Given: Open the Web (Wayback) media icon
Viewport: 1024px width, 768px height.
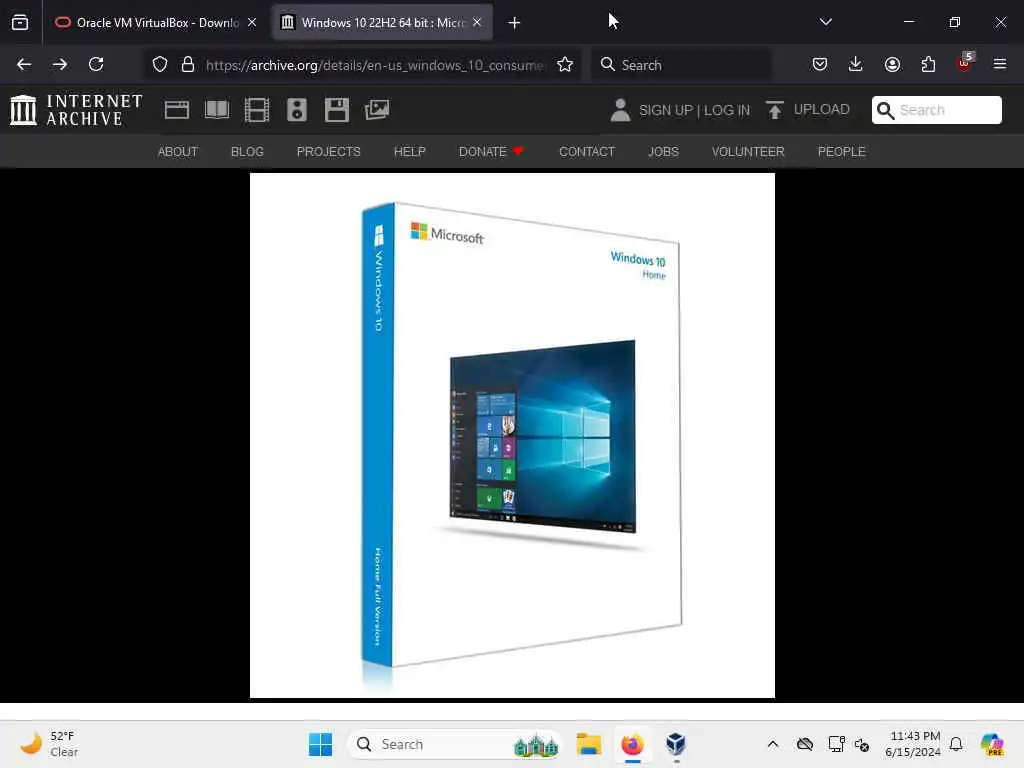Looking at the screenshot, I should click(x=177, y=110).
